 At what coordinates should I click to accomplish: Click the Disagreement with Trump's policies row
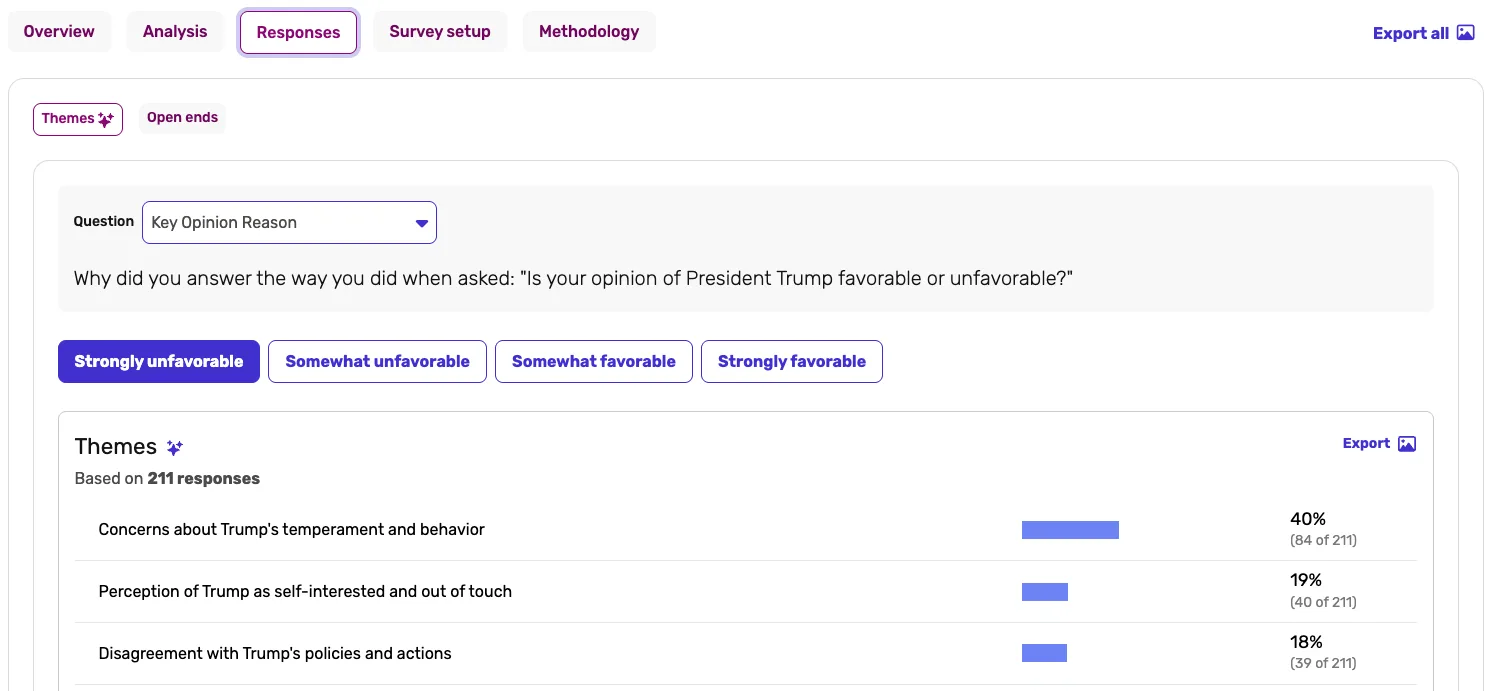point(275,654)
